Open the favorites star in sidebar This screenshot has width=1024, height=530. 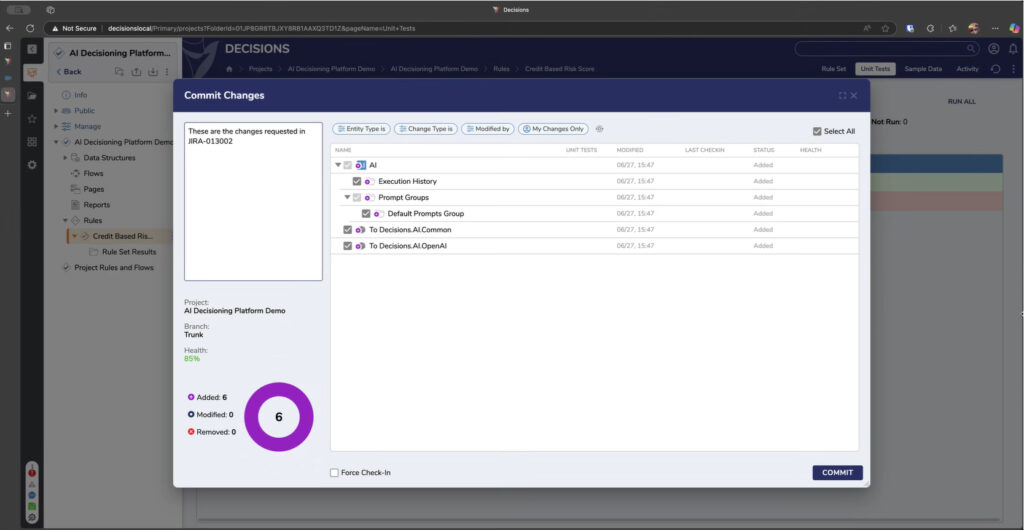pyautogui.click(x=32, y=118)
